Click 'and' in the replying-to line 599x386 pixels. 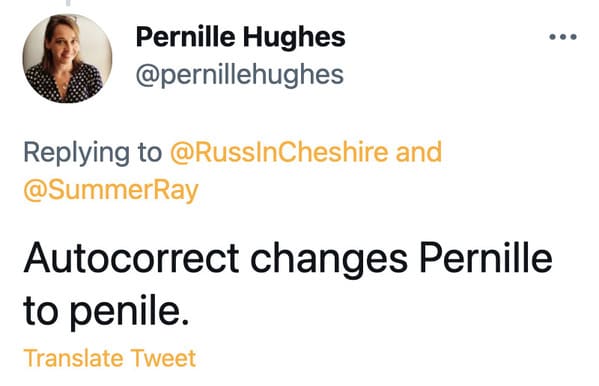tap(419, 152)
